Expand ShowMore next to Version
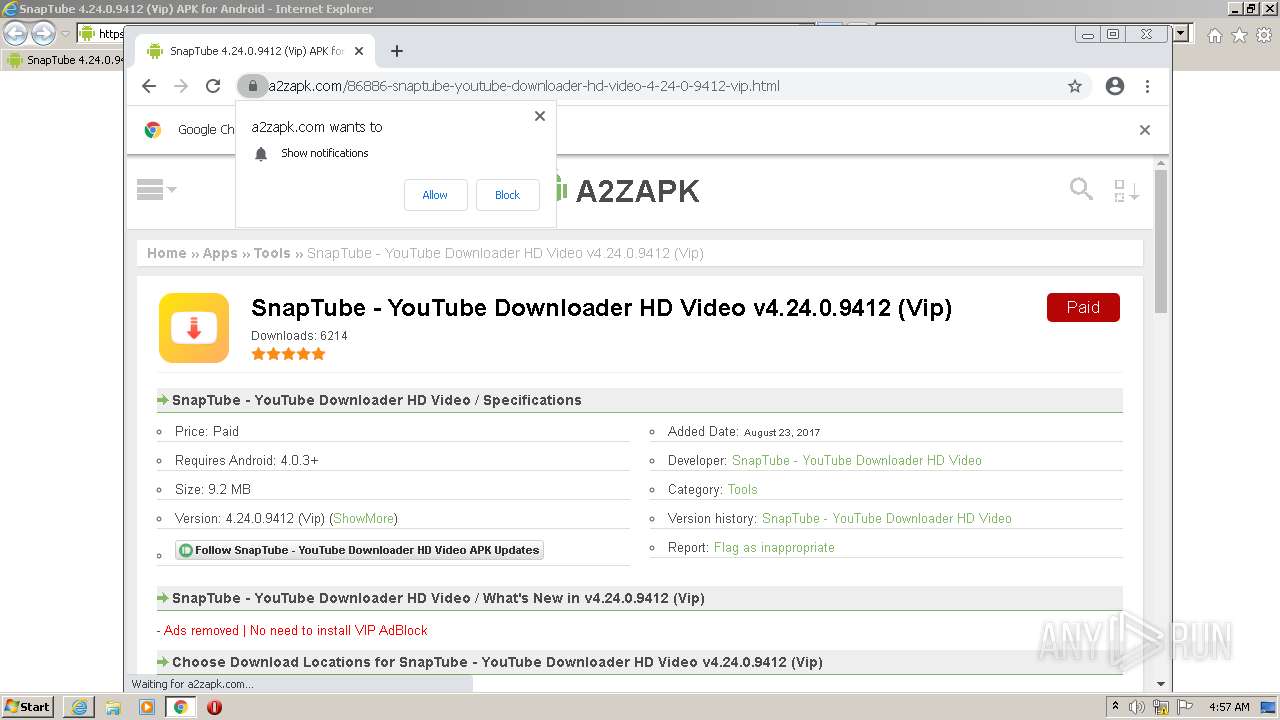1280x720 pixels. point(364,518)
